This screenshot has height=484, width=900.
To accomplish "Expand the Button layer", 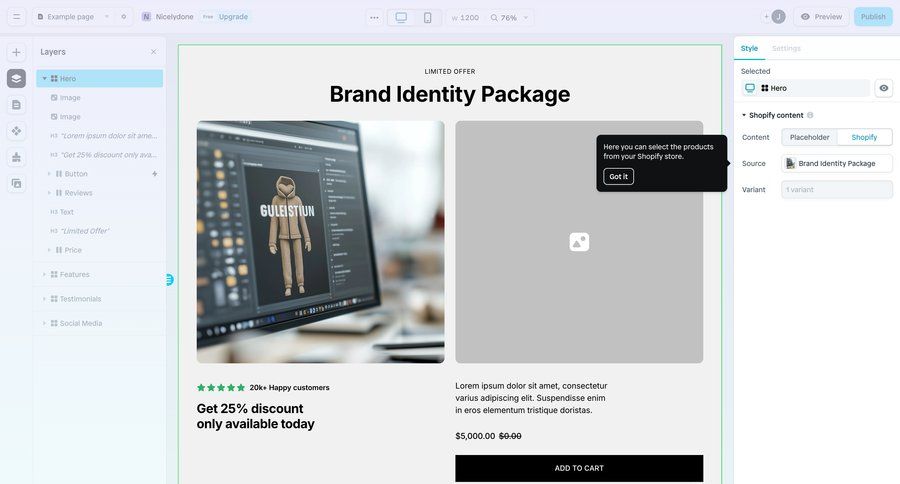I will [49, 173].
